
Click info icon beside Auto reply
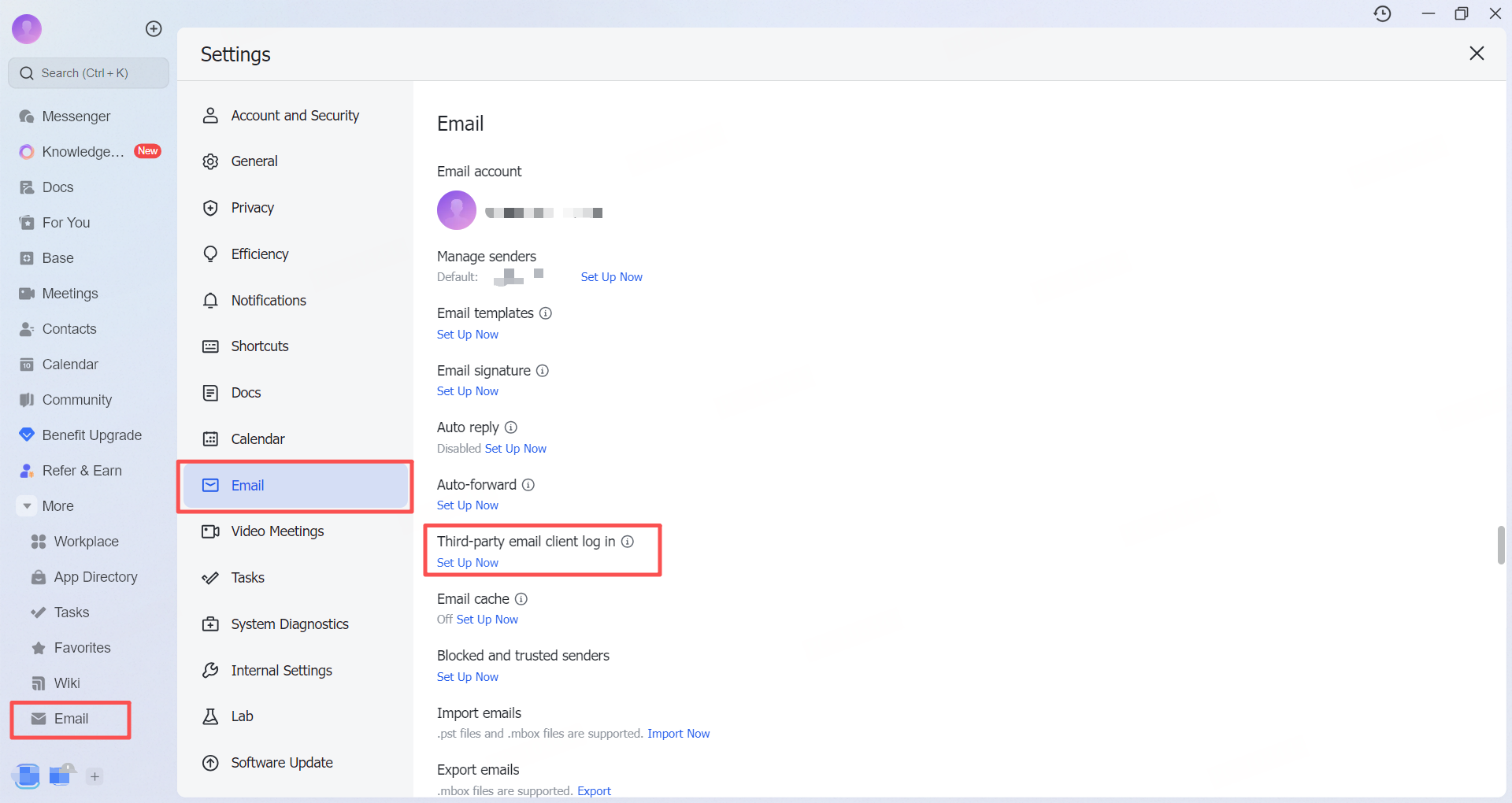(x=511, y=427)
